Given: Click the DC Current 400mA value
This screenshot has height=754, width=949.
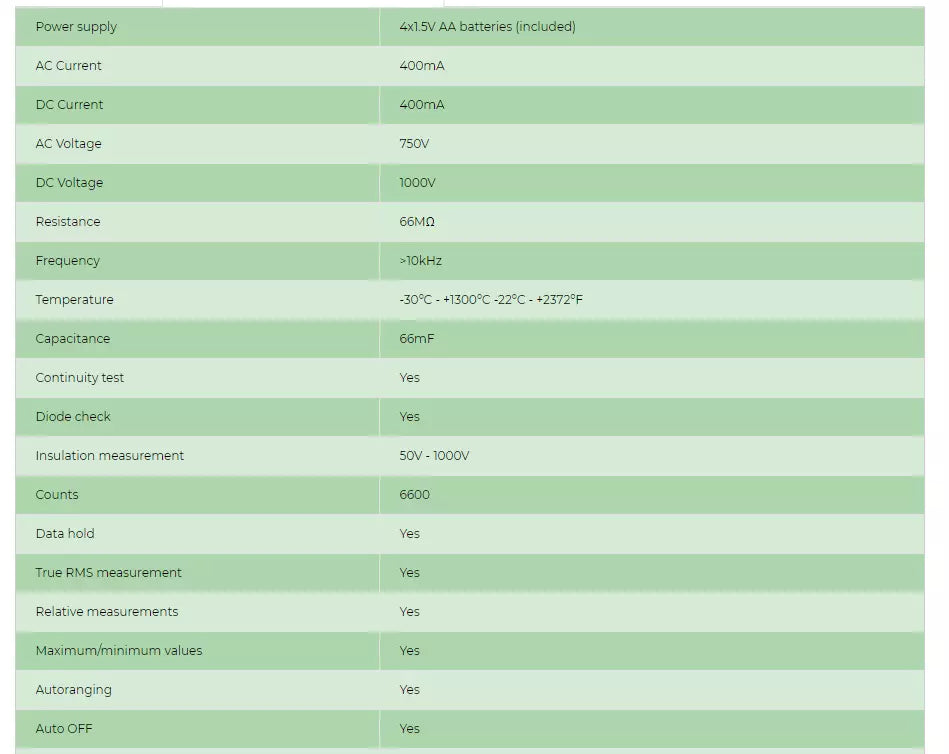Looking at the screenshot, I should coord(422,105).
